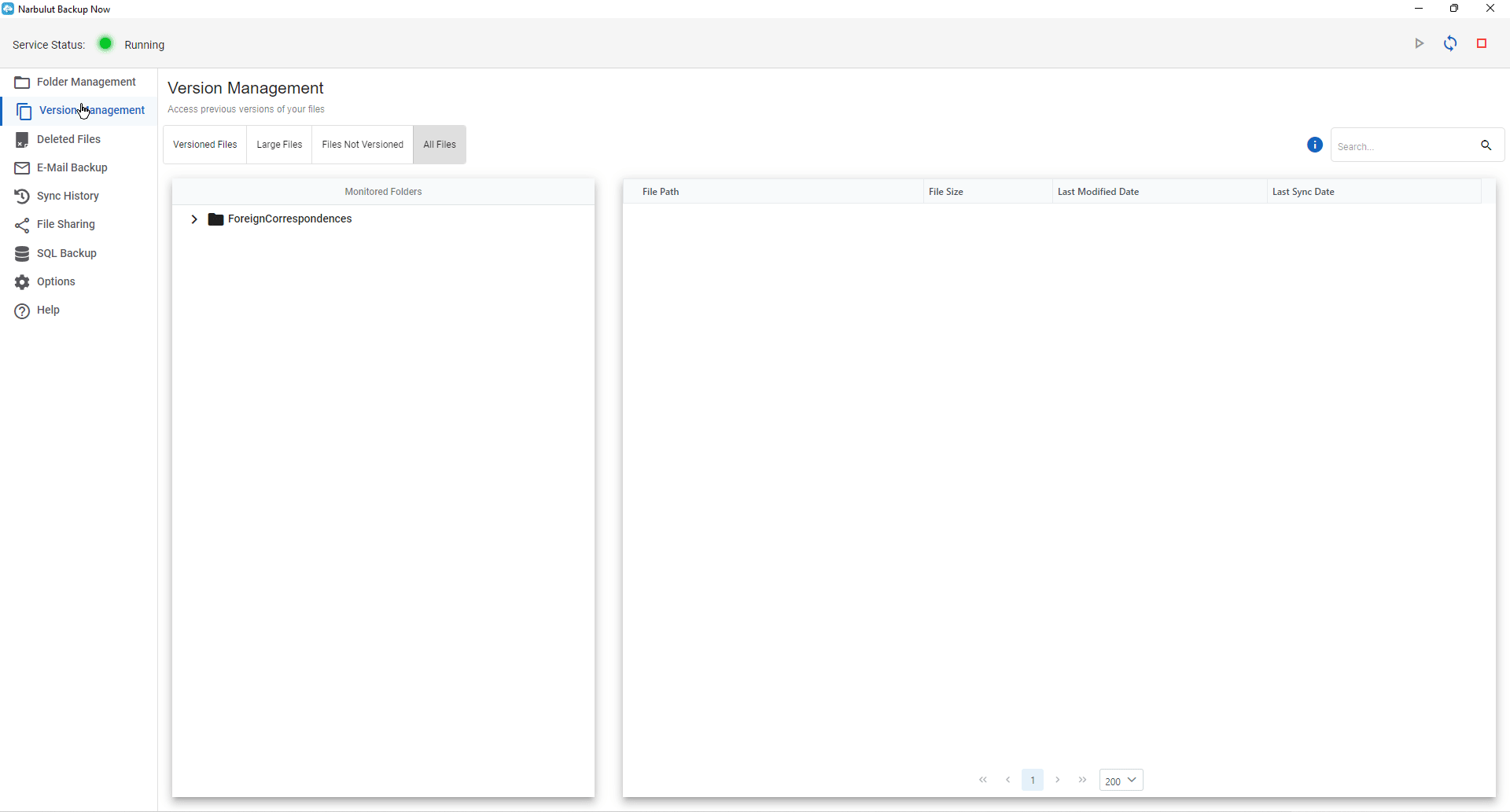Open E-Mail Backup section

click(79, 167)
